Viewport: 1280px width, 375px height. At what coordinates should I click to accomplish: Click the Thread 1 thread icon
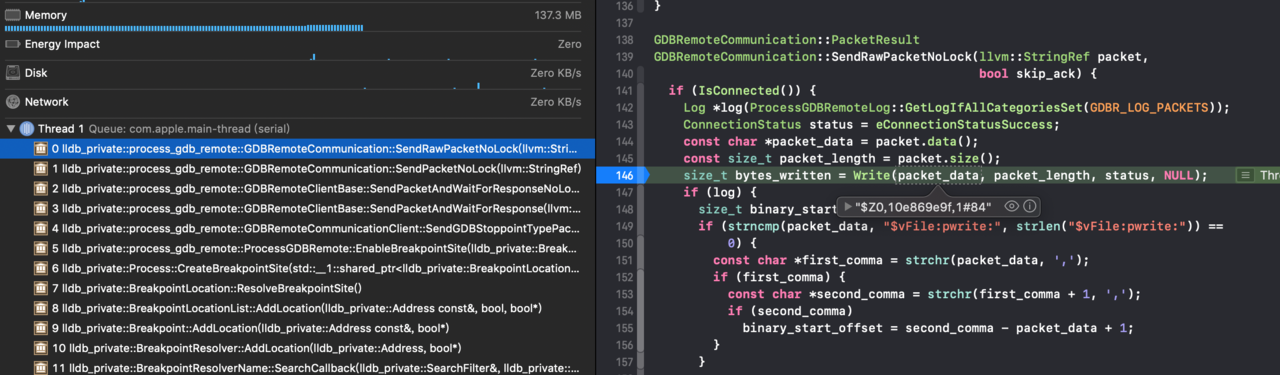click(26, 129)
